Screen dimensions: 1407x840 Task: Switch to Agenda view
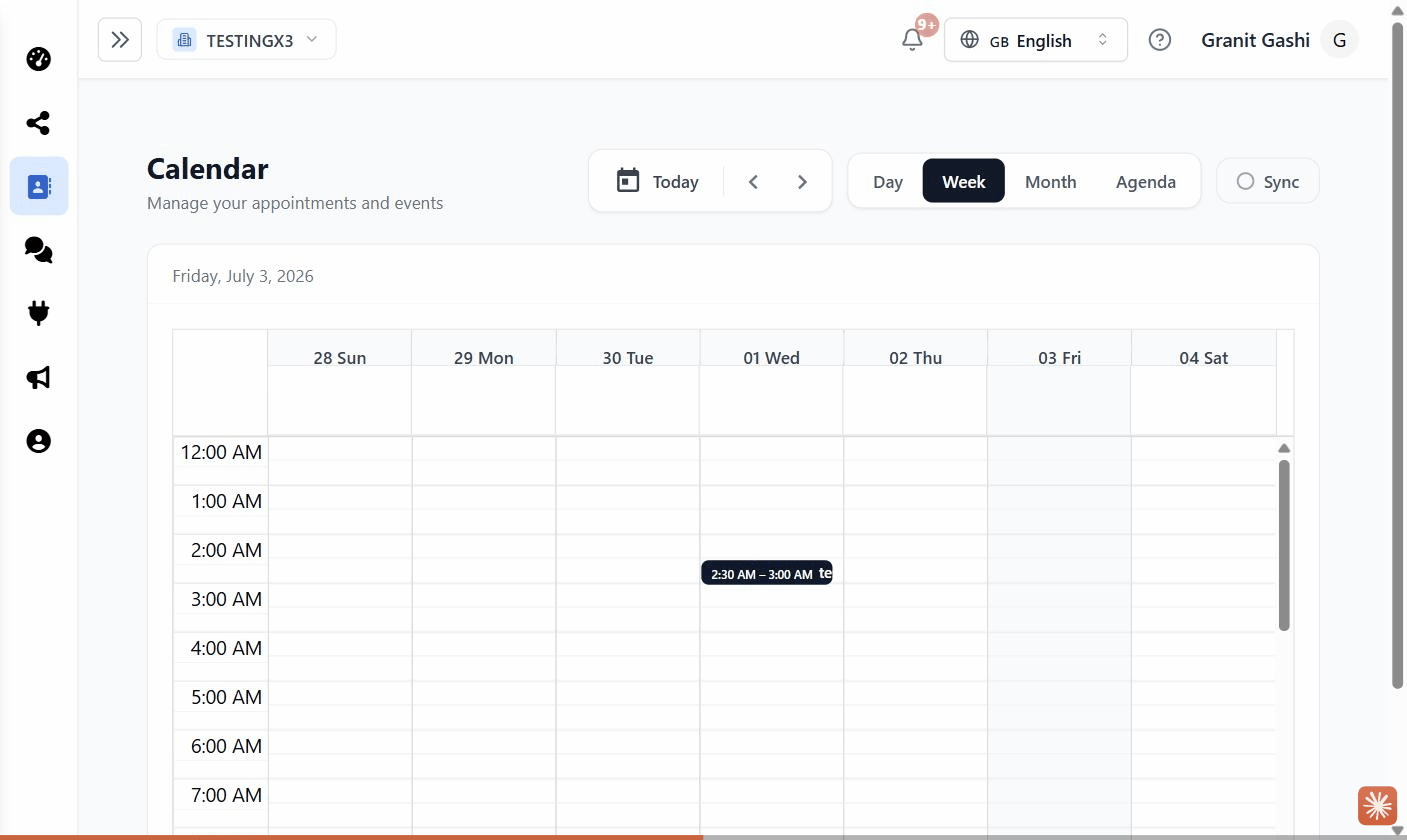pos(1146,181)
